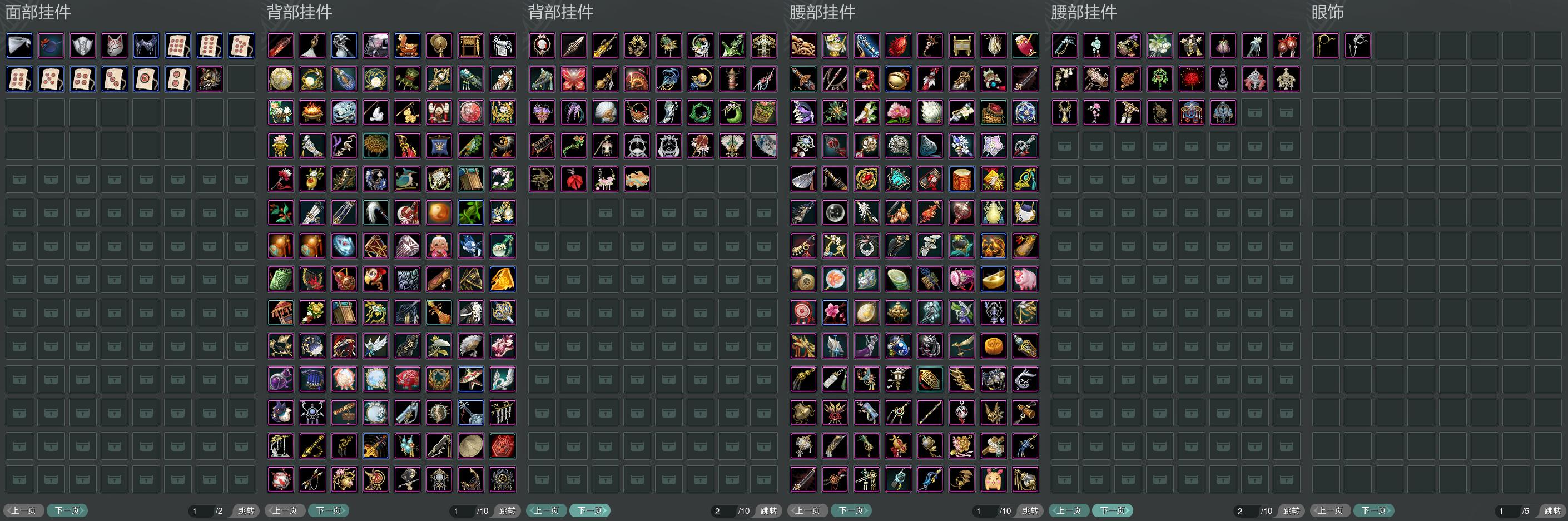The image size is (1568, 521).
Task: Focus page number field under first 腰部挂件
Action: tap(985, 510)
